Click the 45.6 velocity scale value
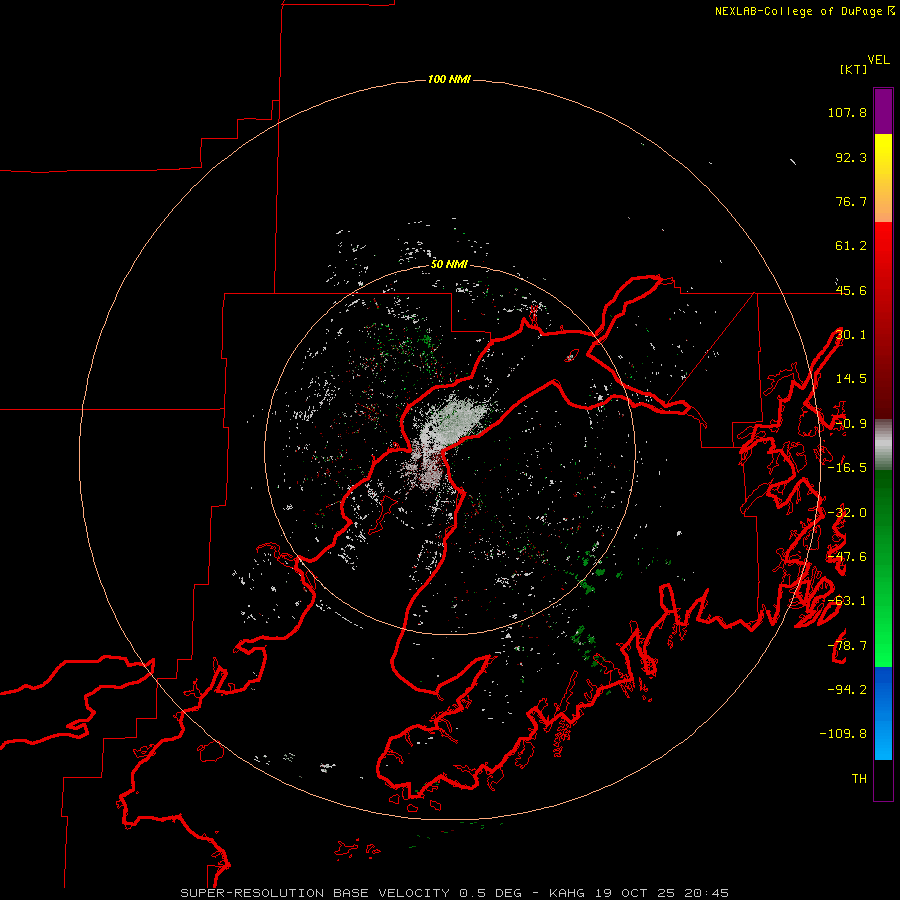Viewport: 900px width, 900px height. tap(851, 290)
